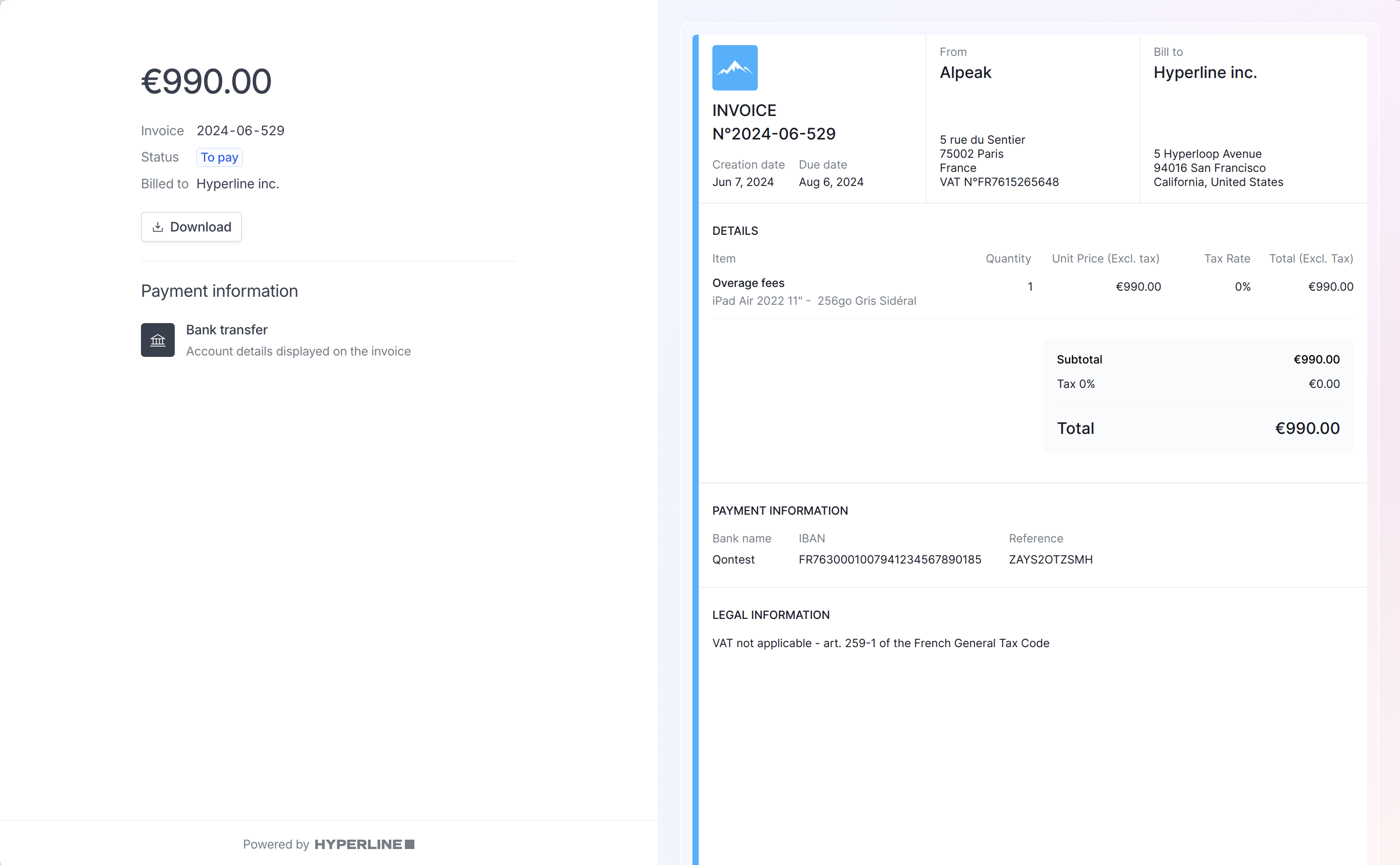Click California, United States line
Image resolution: width=1400 pixels, height=865 pixels.
[1218, 182]
